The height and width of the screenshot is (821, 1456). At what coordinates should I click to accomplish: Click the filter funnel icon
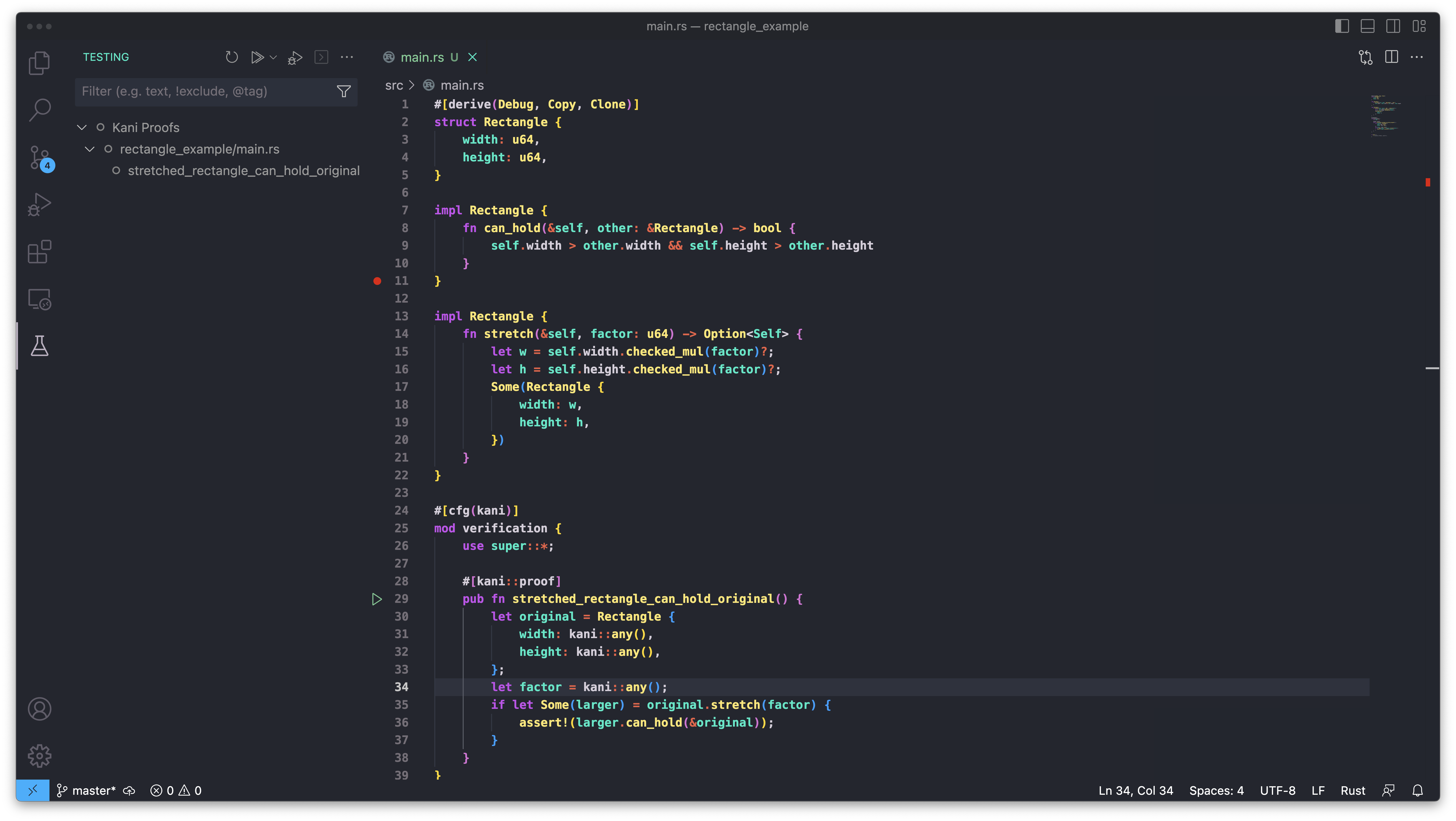pos(344,92)
